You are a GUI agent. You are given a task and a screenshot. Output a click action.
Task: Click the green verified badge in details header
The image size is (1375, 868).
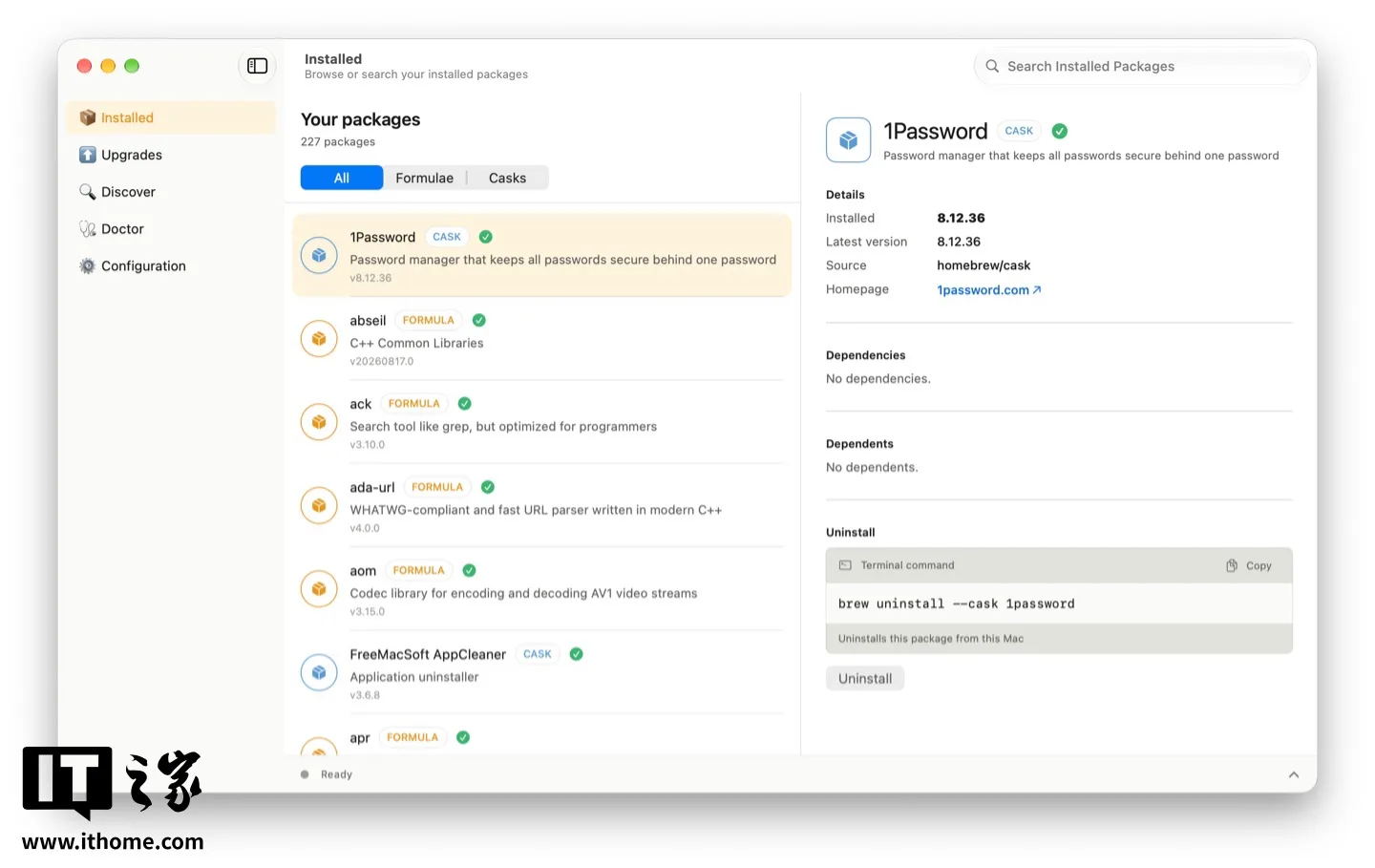coord(1060,131)
